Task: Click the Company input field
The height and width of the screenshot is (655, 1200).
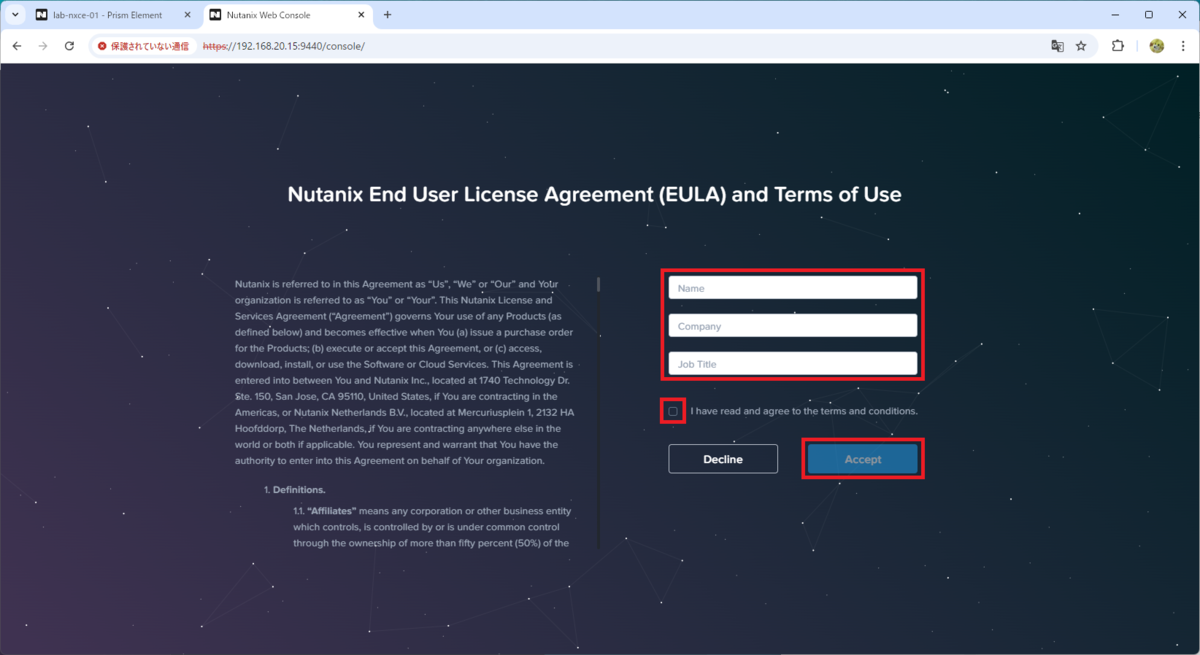Action: (x=793, y=326)
